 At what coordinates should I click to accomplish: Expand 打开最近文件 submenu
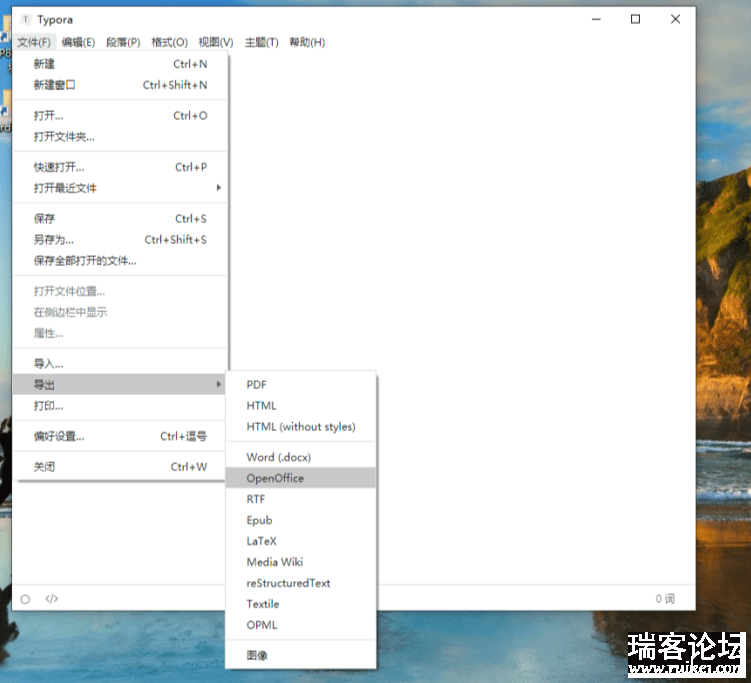120,188
